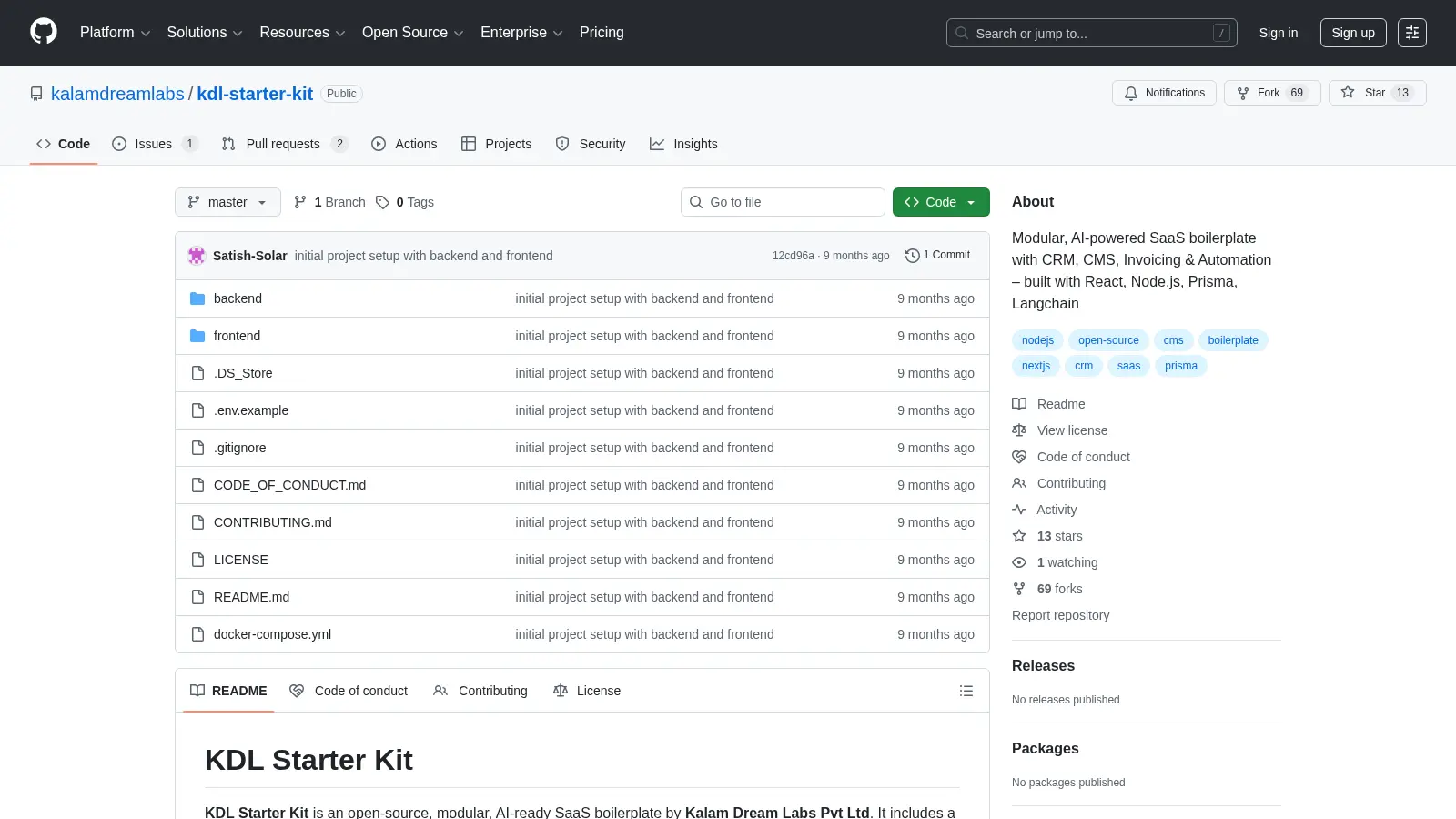Click the Fork icon
The height and width of the screenshot is (819, 1456).
(x=1243, y=93)
